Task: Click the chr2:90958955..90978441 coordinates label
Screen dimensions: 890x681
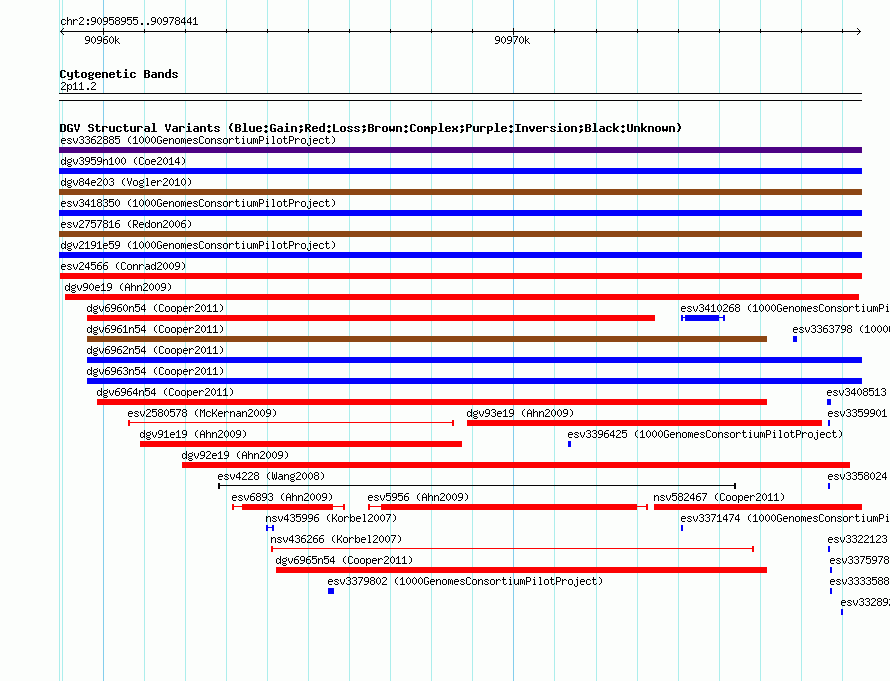Action: (129, 21)
